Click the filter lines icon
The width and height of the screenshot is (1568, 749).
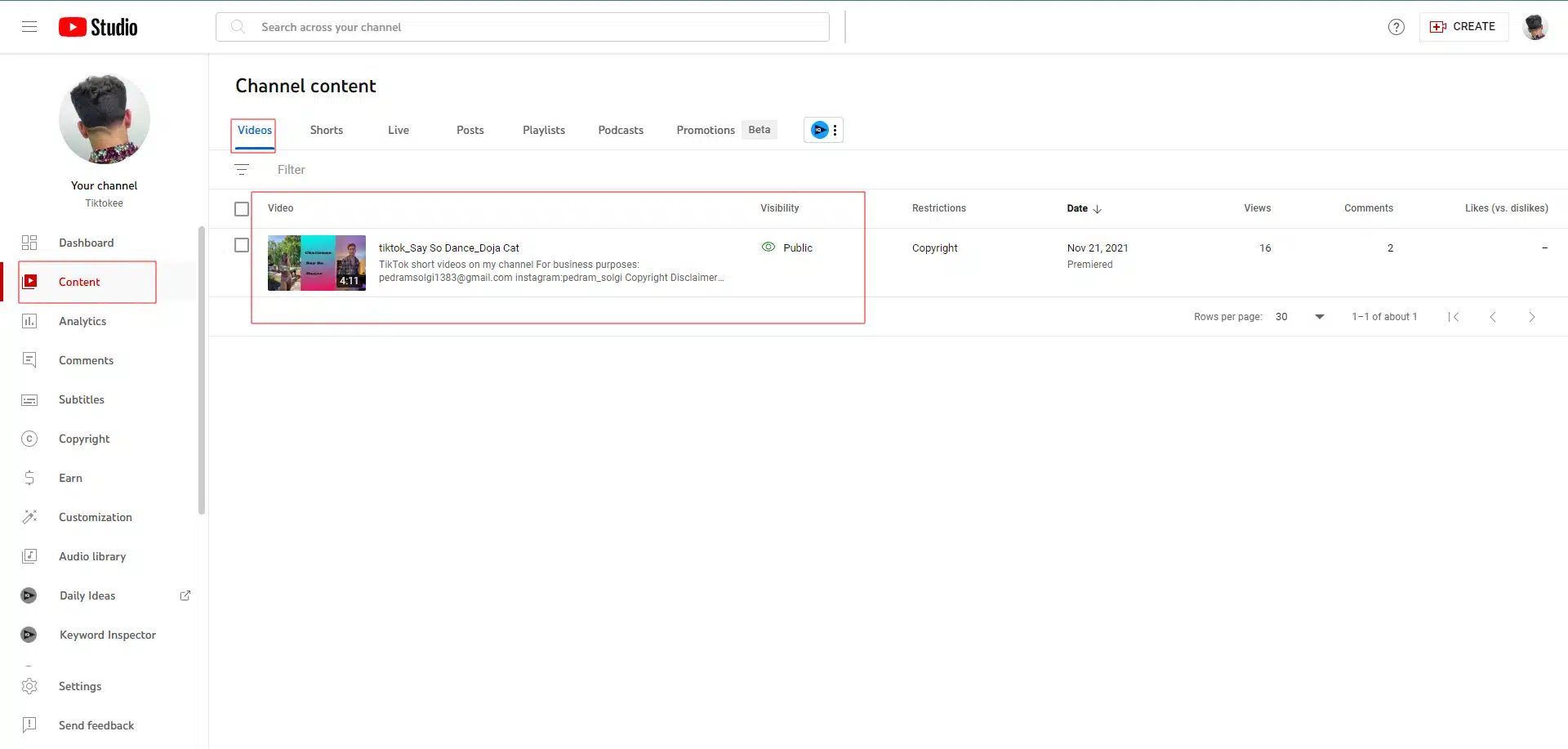(242, 170)
